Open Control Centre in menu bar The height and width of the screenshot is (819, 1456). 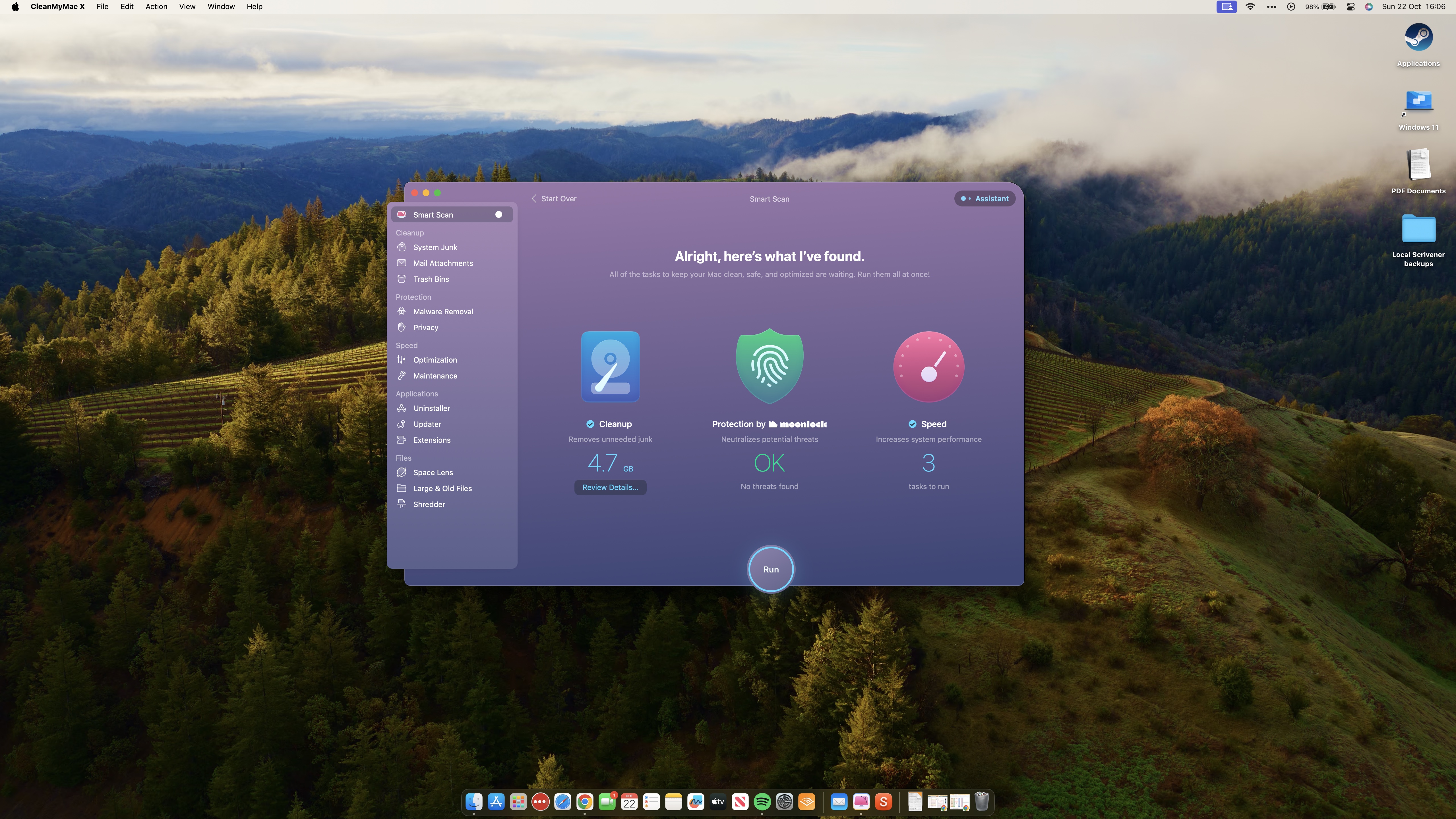1350,7
